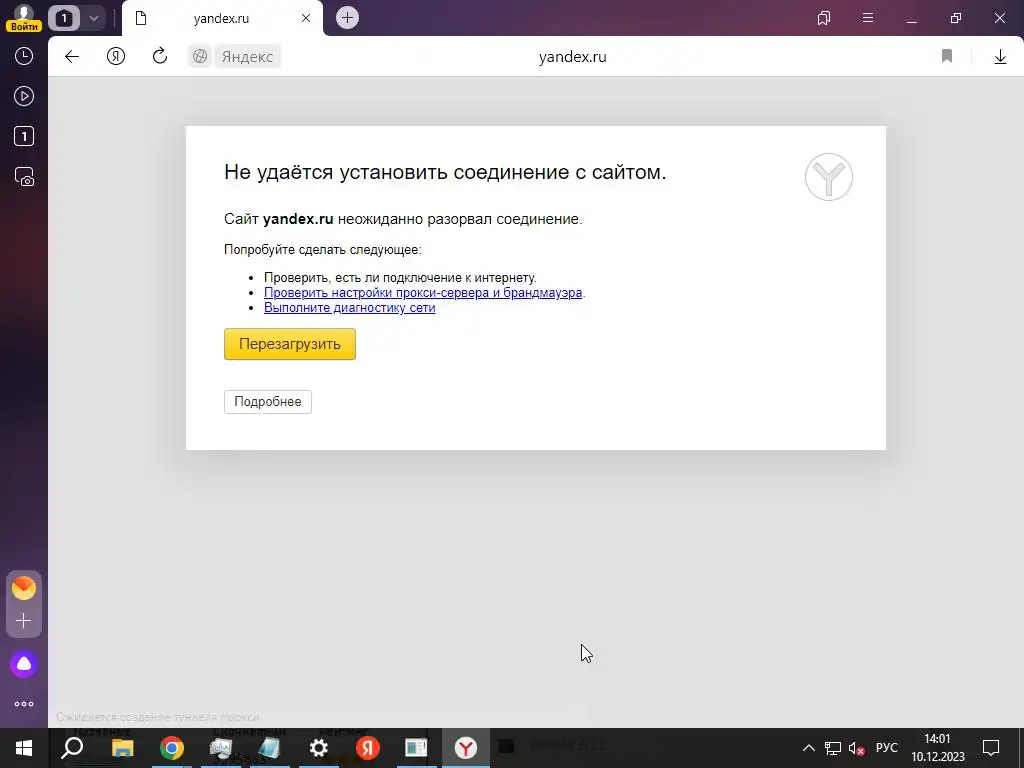The height and width of the screenshot is (768, 1024).
Task: Go back with the back arrow
Action: tap(72, 57)
